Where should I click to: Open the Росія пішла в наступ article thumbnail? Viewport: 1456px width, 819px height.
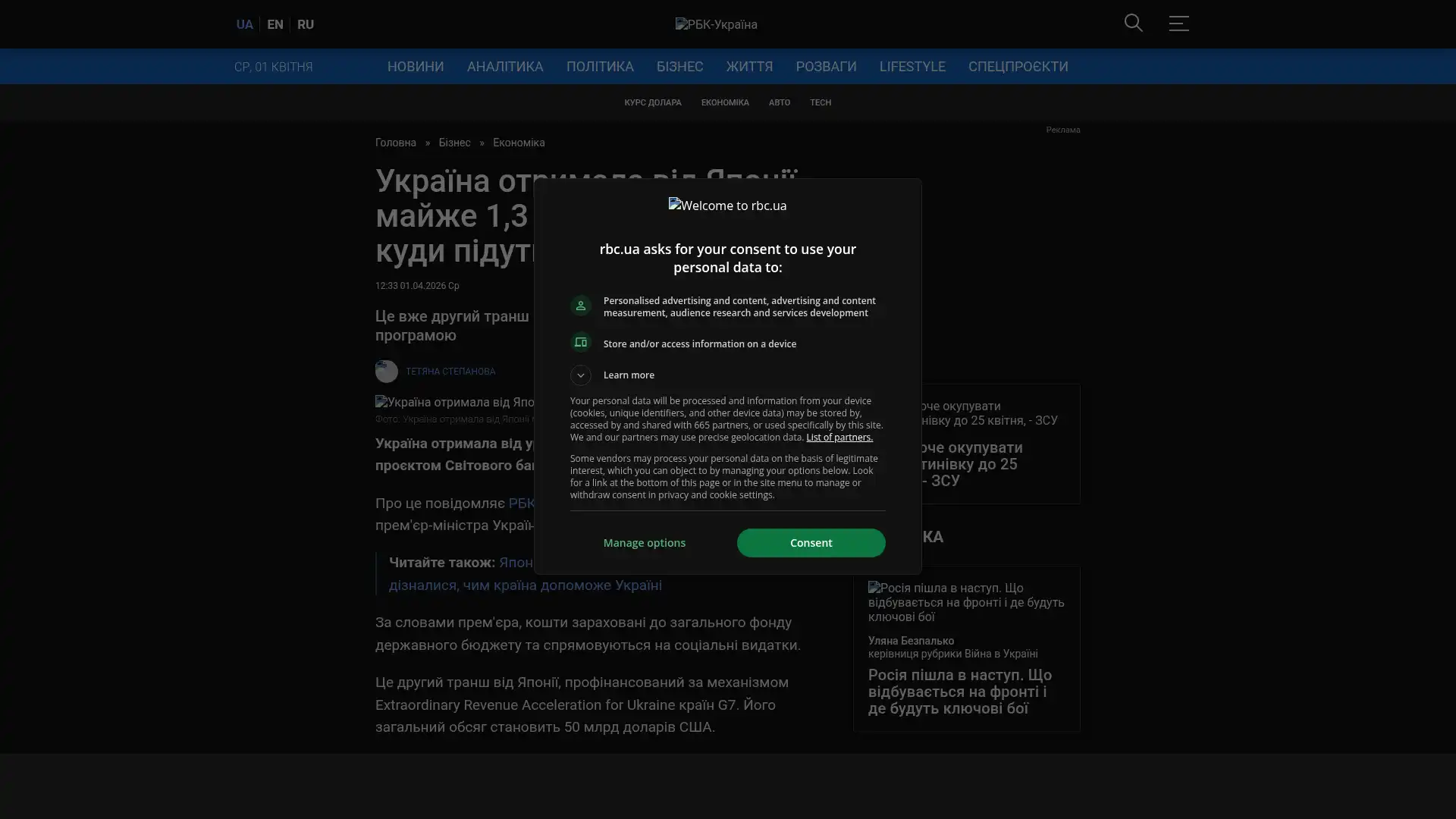point(965,602)
